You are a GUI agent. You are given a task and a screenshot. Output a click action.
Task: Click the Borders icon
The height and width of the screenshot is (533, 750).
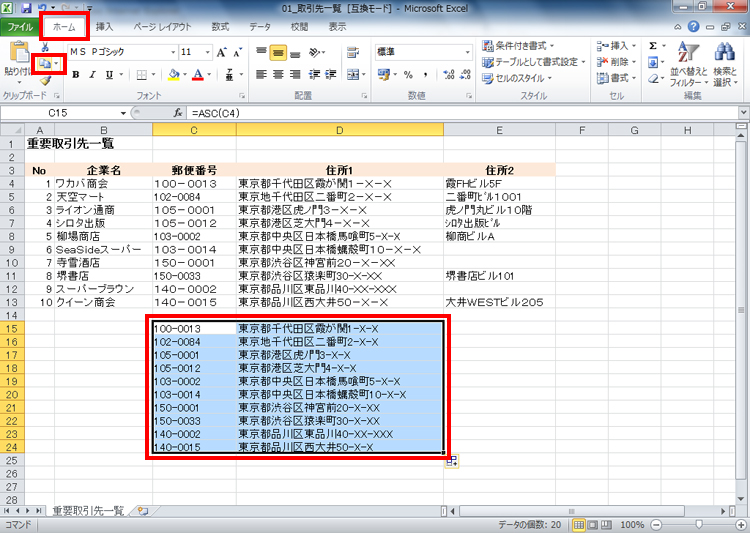tap(142, 75)
